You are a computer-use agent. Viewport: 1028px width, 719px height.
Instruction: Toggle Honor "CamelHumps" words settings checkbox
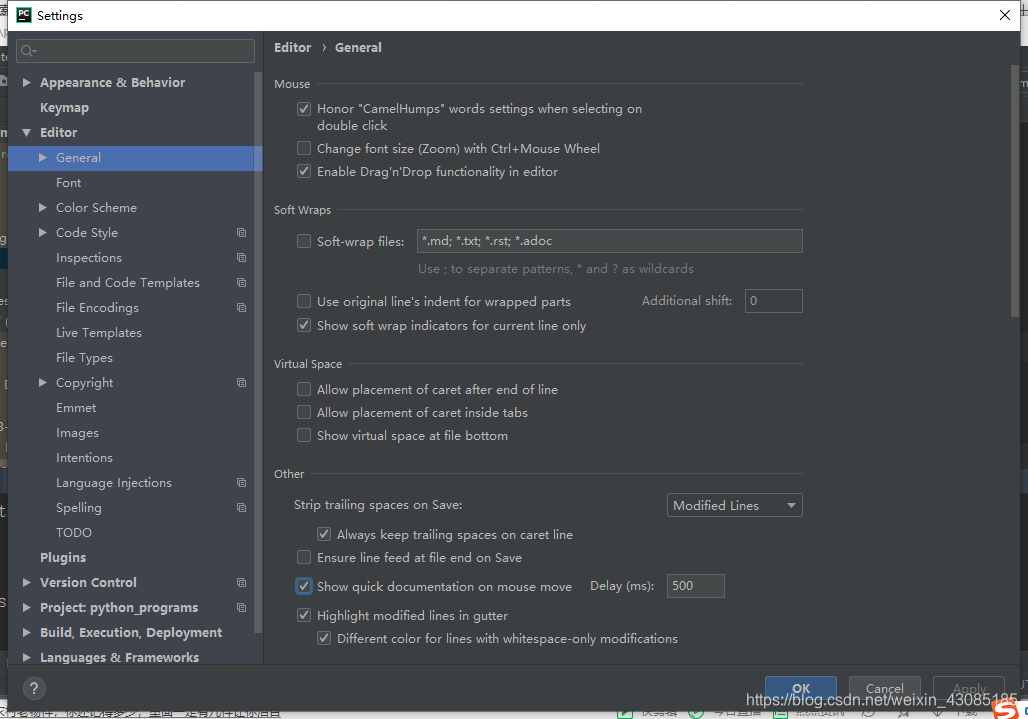(304, 109)
